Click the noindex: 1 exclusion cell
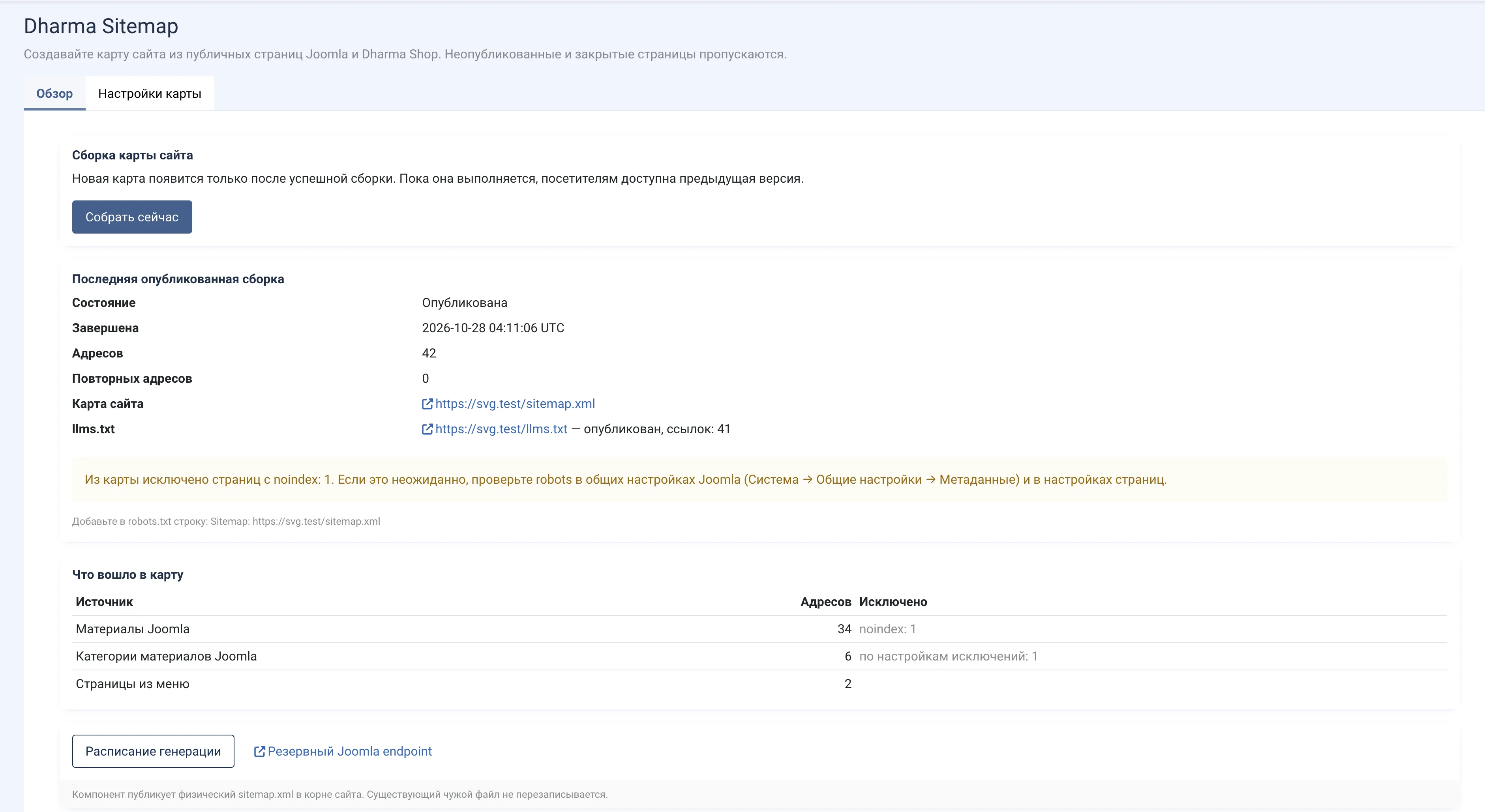This screenshot has width=1485, height=812. [887, 629]
